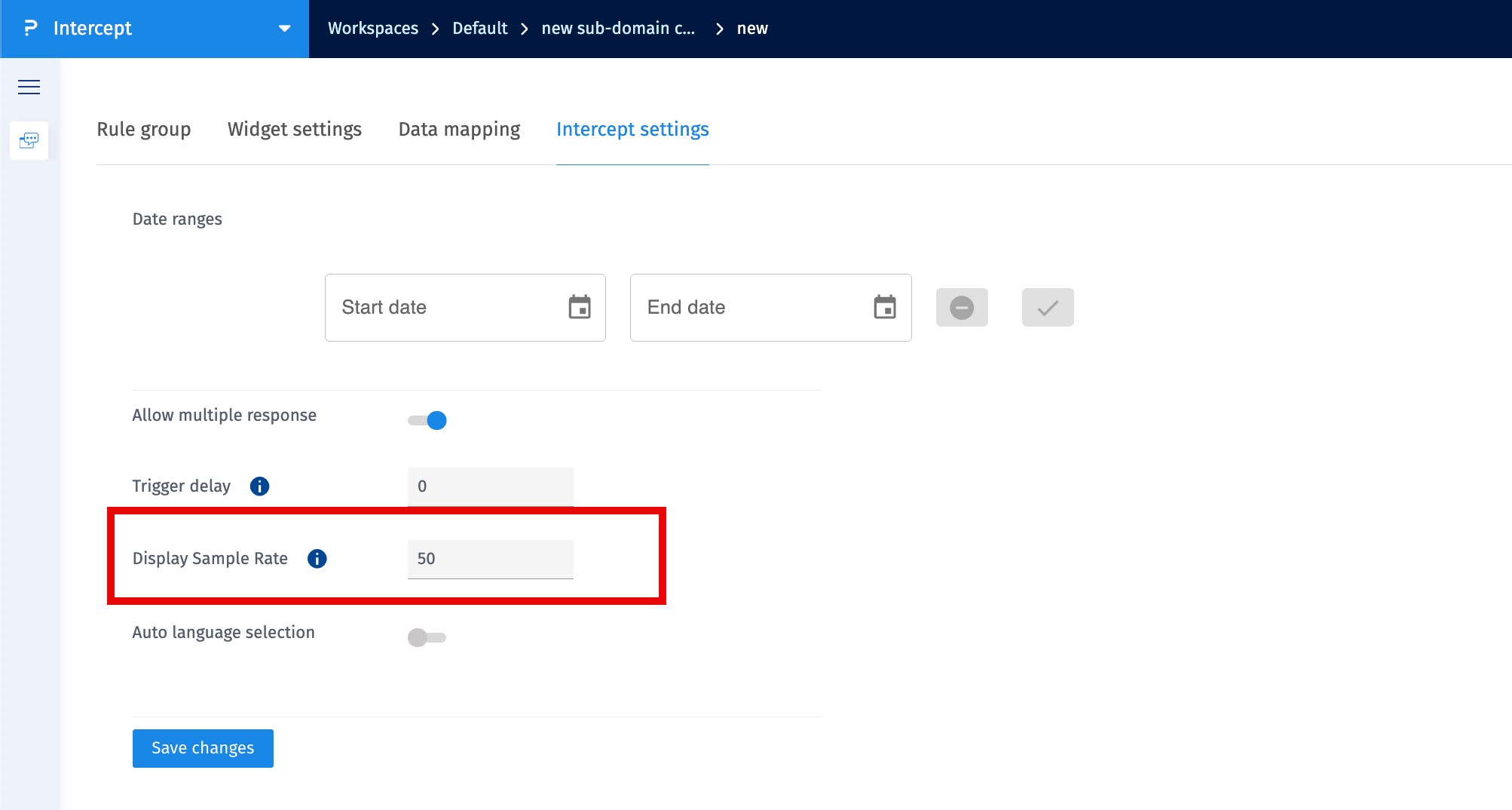Click the 'Allow multiple response' label
The height and width of the screenshot is (810, 1512).
click(x=225, y=416)
